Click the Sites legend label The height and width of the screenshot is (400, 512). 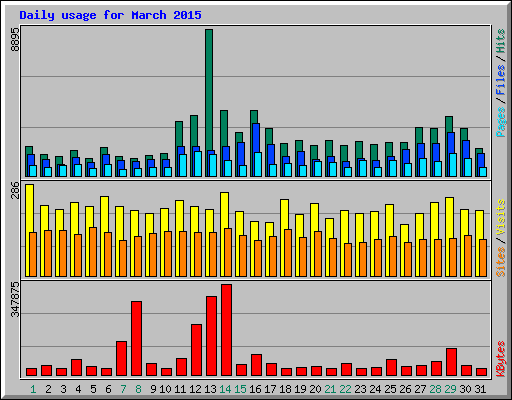click(x=501, y=262)
